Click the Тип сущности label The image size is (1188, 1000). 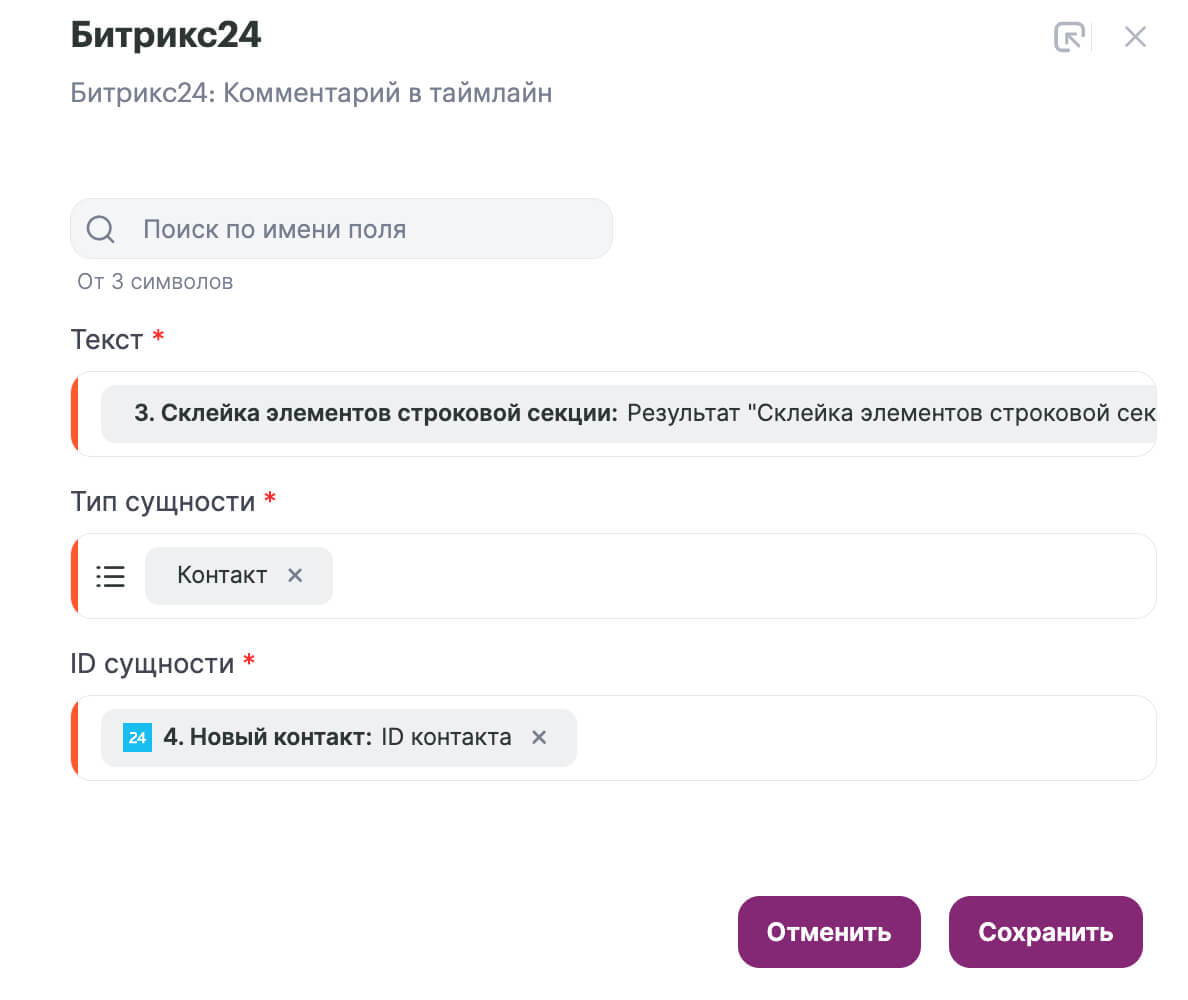click(x=163, y=502)
